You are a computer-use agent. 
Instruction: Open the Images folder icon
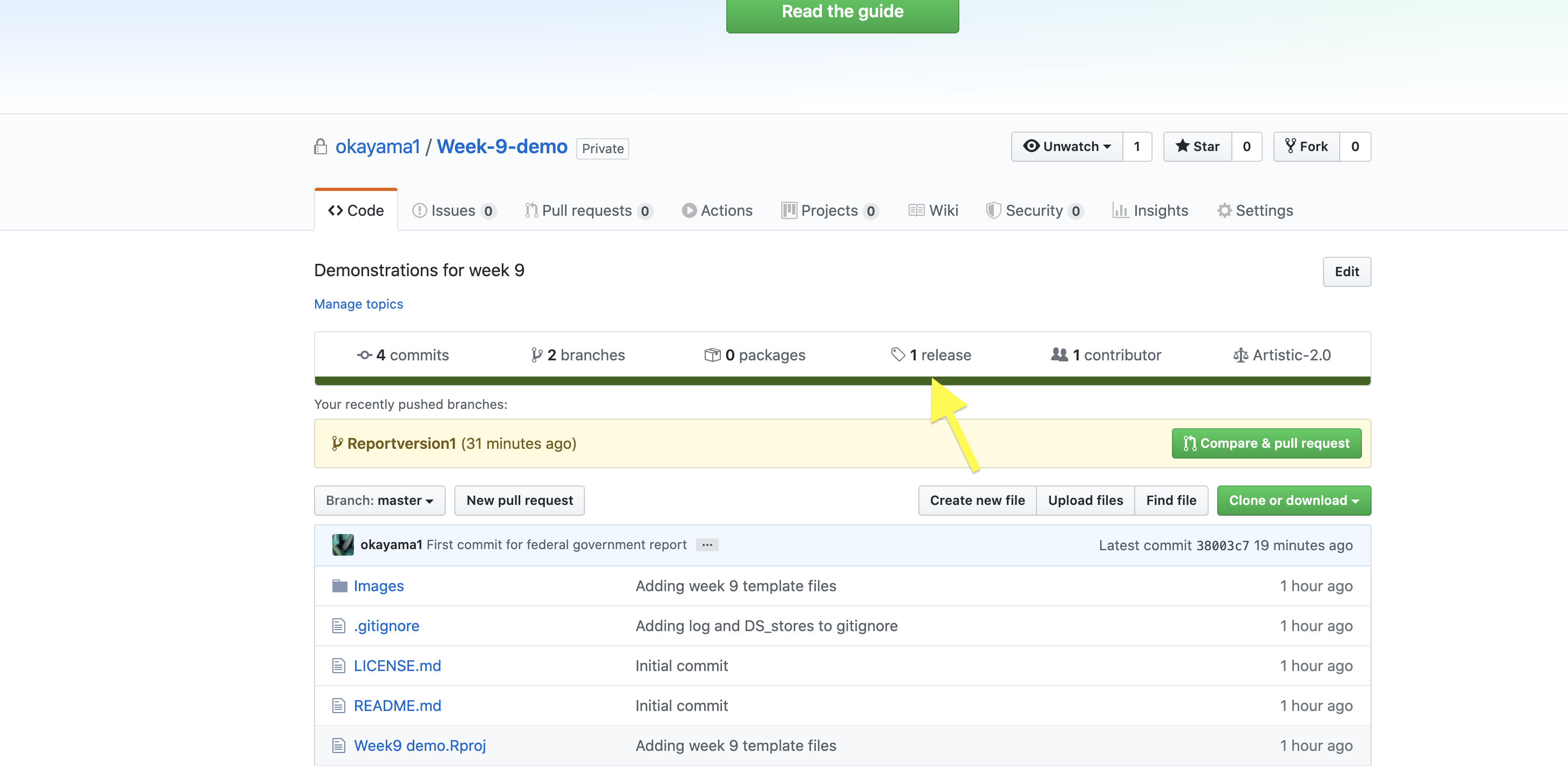[x=339, y=586]
